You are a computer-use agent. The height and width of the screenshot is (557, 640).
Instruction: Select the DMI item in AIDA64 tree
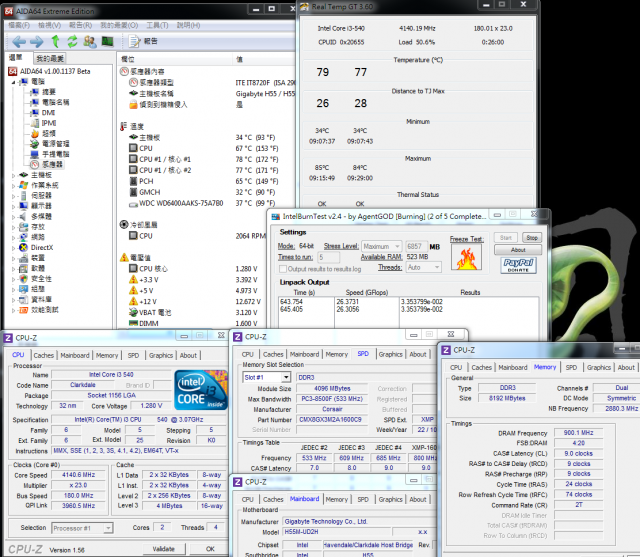pos(49,113)
